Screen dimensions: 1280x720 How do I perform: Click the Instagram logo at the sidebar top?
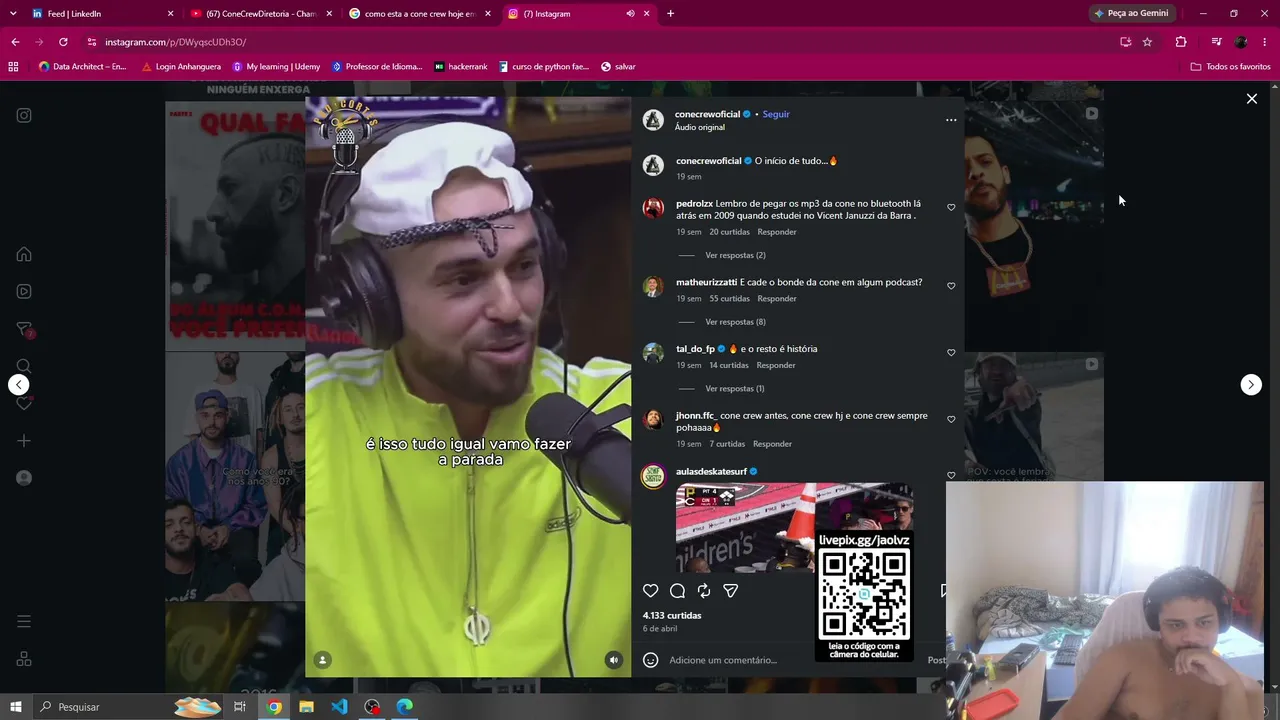tap(24, 115)
